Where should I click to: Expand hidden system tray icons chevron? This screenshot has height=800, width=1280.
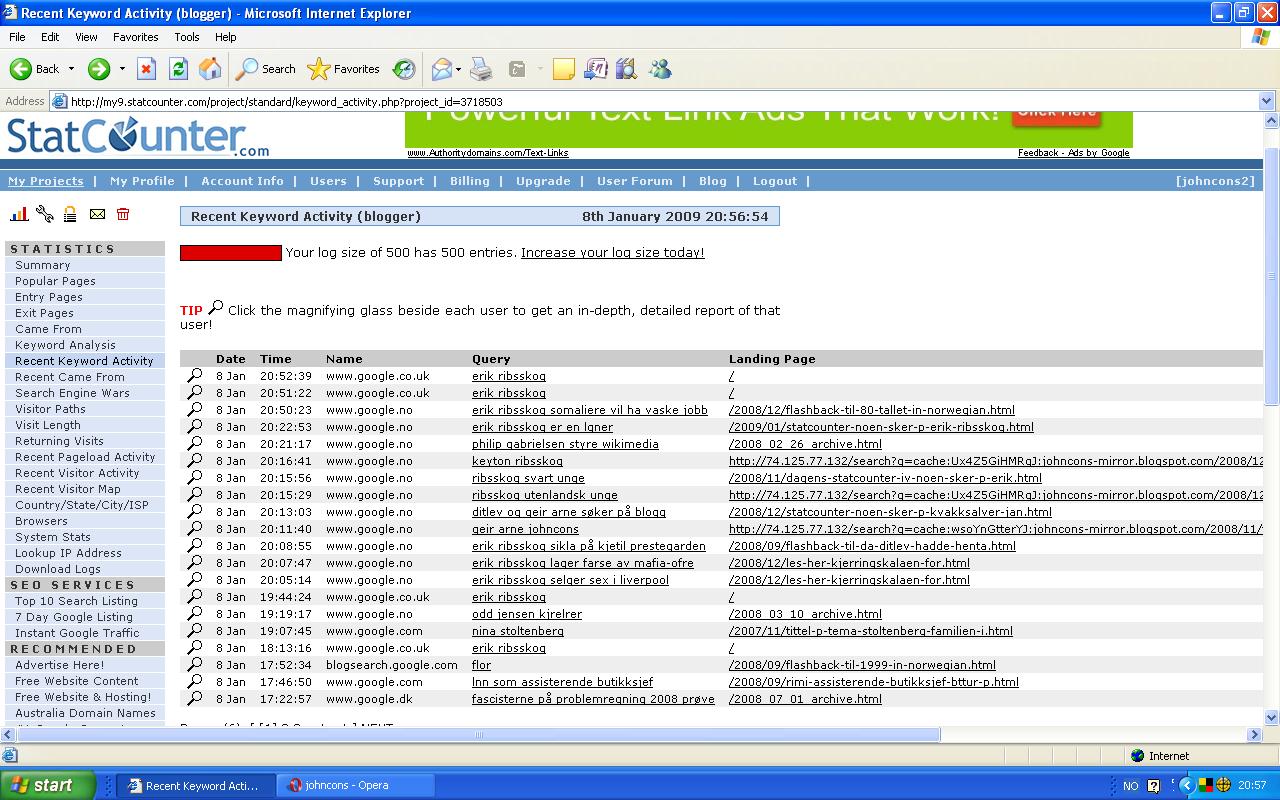pos(1187,785)
